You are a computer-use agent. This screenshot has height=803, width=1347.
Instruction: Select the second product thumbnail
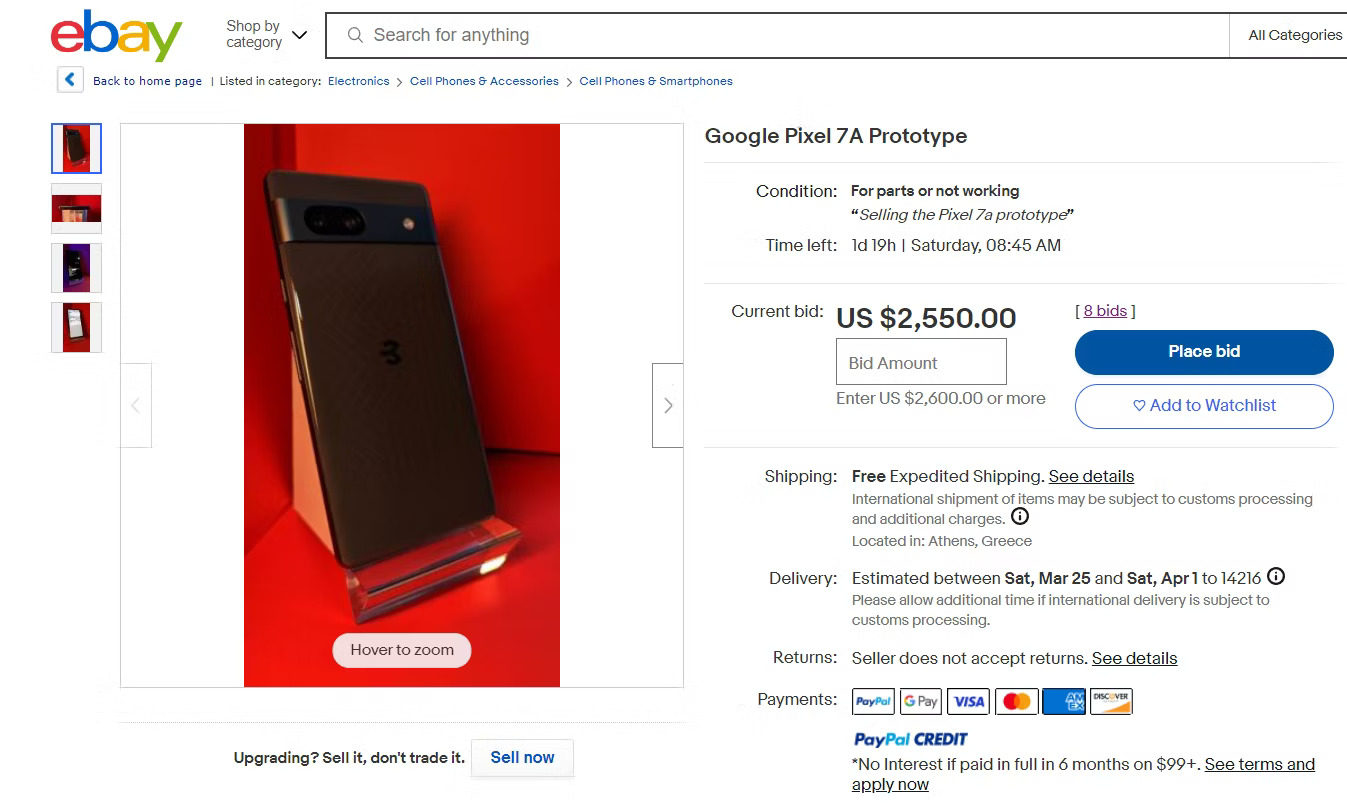point(76,208)
